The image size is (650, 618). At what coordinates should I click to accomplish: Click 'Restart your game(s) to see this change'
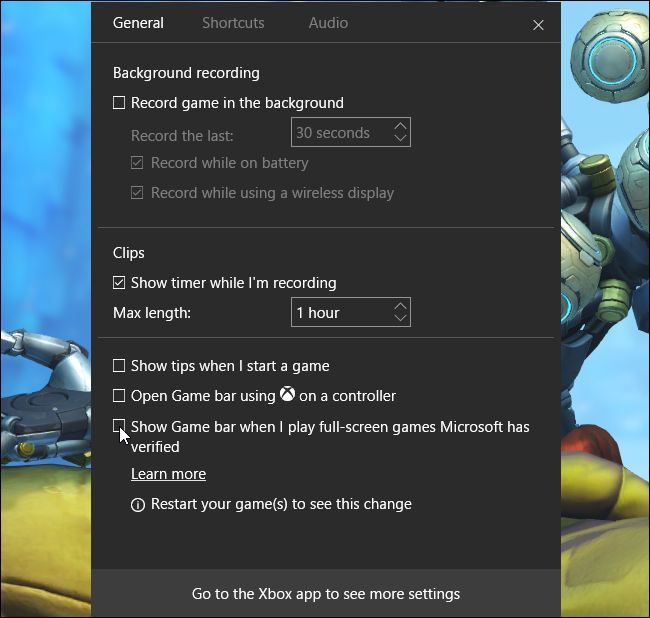pyautogui.click(x=281, y=504)
